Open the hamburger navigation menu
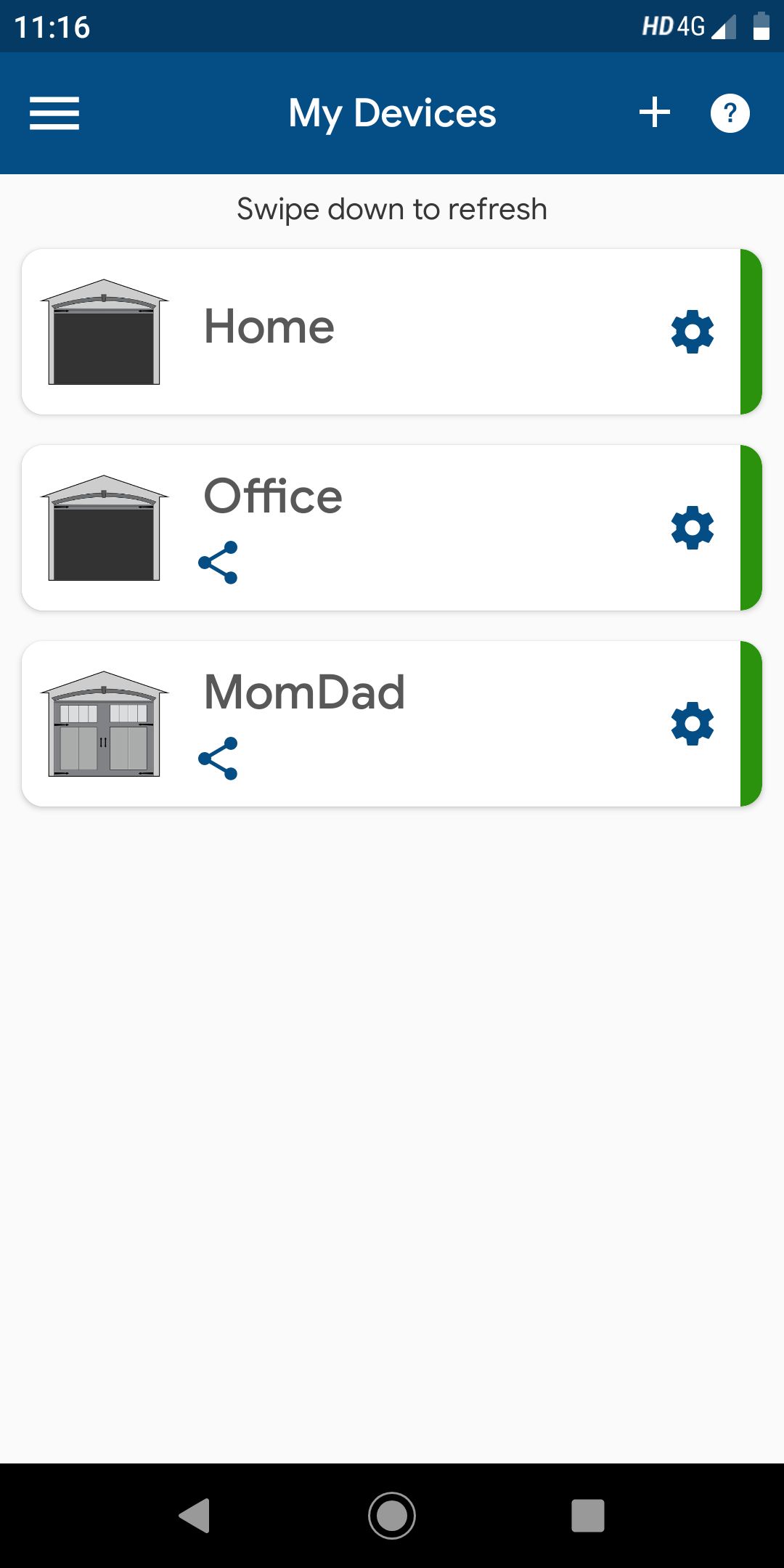This screenshot has width=784, height=1568. click(54, 113)
